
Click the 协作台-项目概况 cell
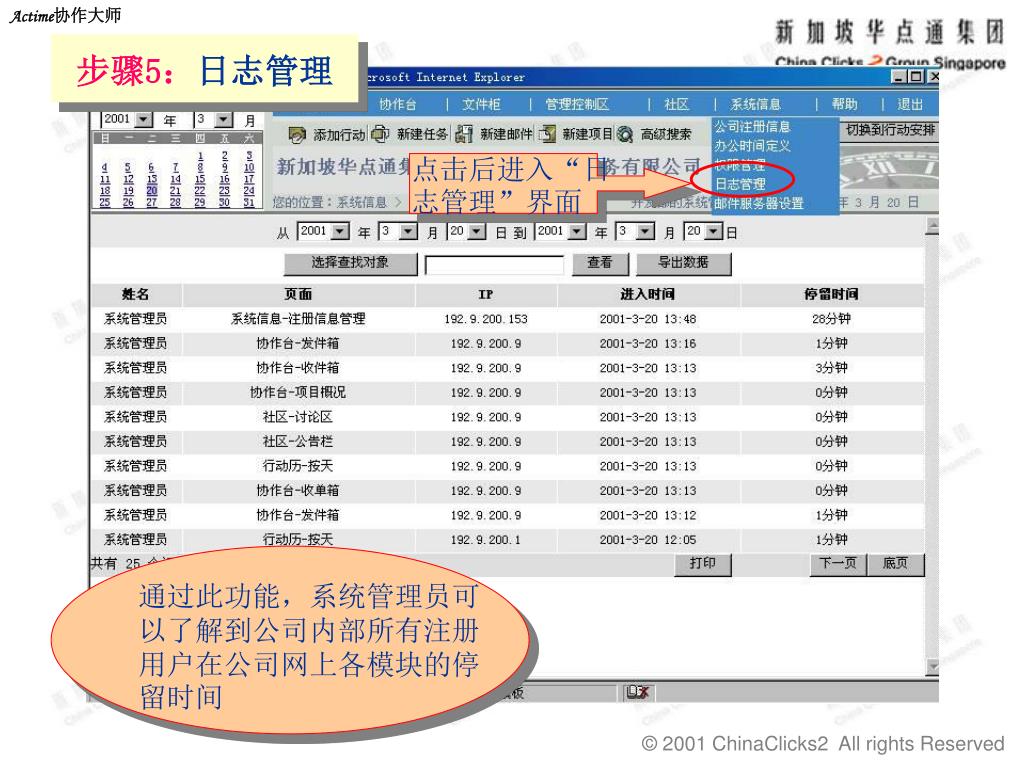click(x=298, y=392)
